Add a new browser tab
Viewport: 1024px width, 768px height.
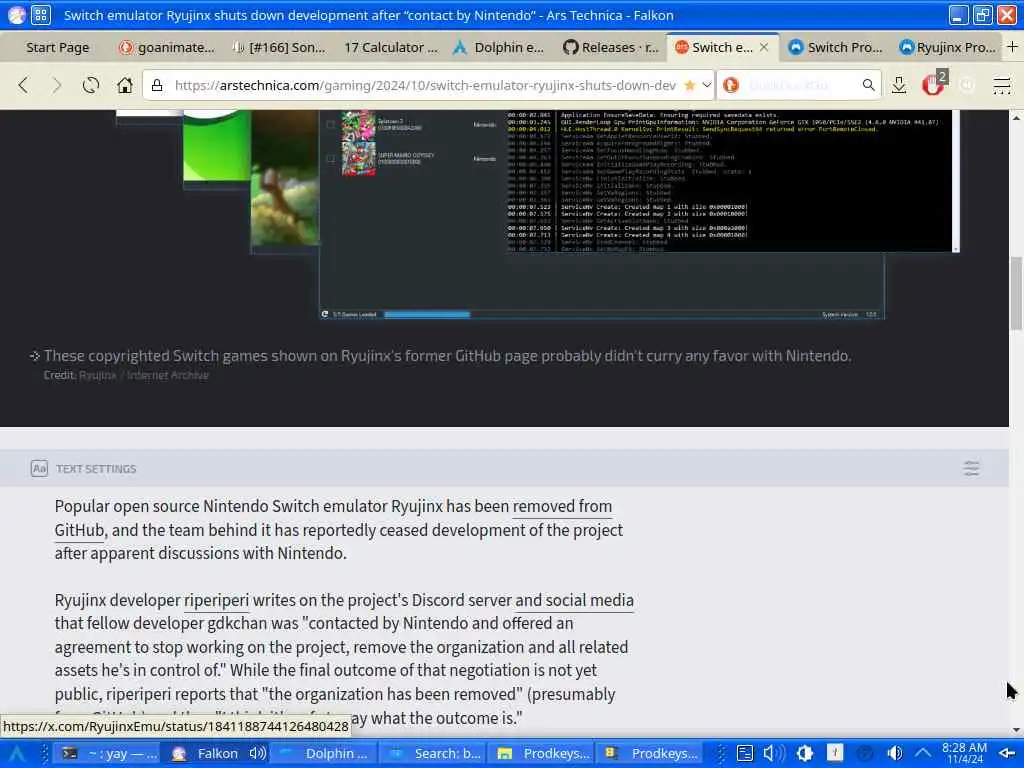click(1012, 47)
